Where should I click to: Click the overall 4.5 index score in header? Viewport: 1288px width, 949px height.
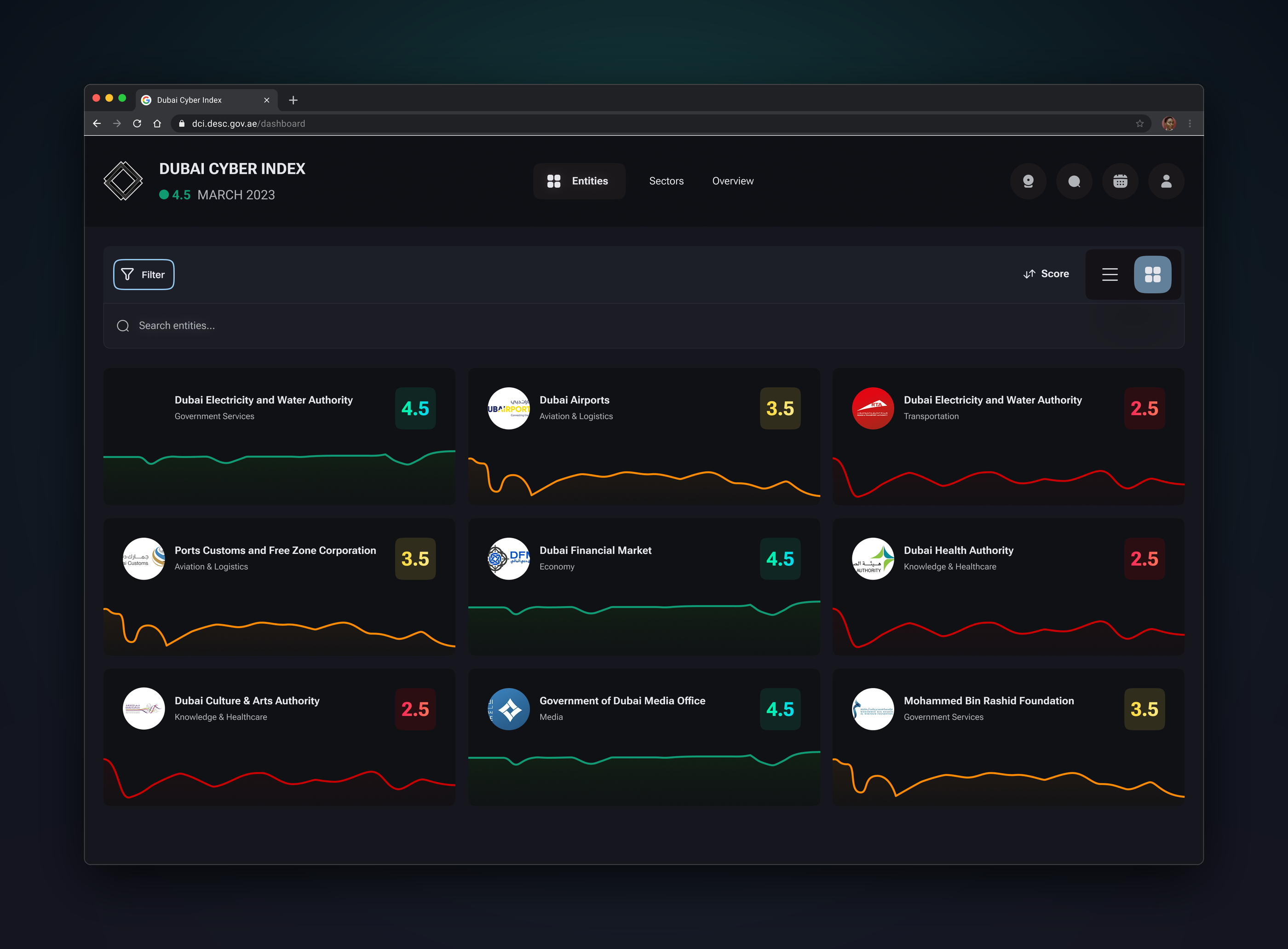coord(181,195)
